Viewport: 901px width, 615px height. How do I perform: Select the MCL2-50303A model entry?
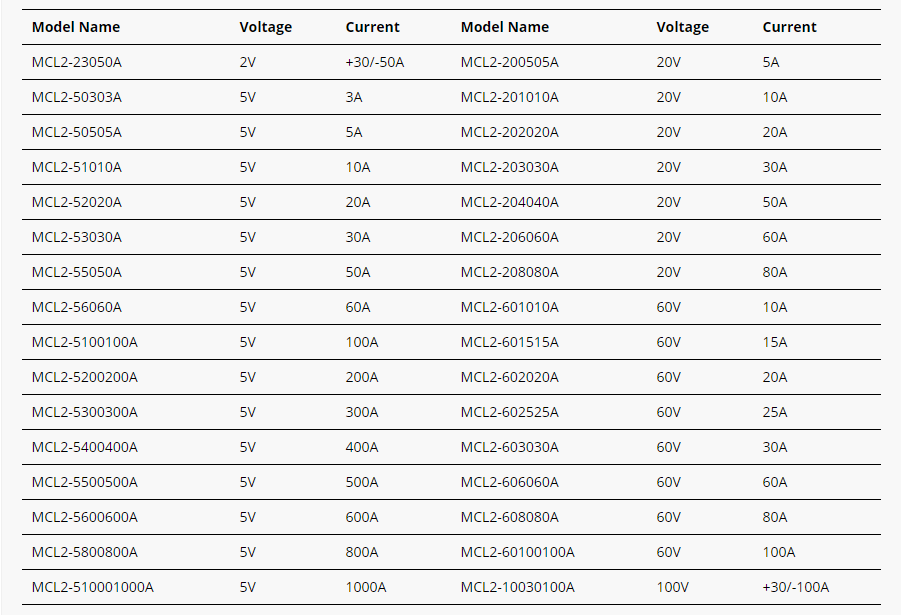(77, 97)
